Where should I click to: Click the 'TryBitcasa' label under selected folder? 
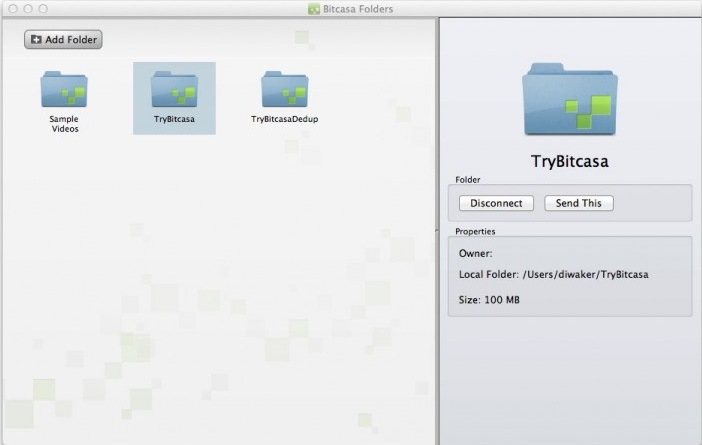(x=174, y=119)
